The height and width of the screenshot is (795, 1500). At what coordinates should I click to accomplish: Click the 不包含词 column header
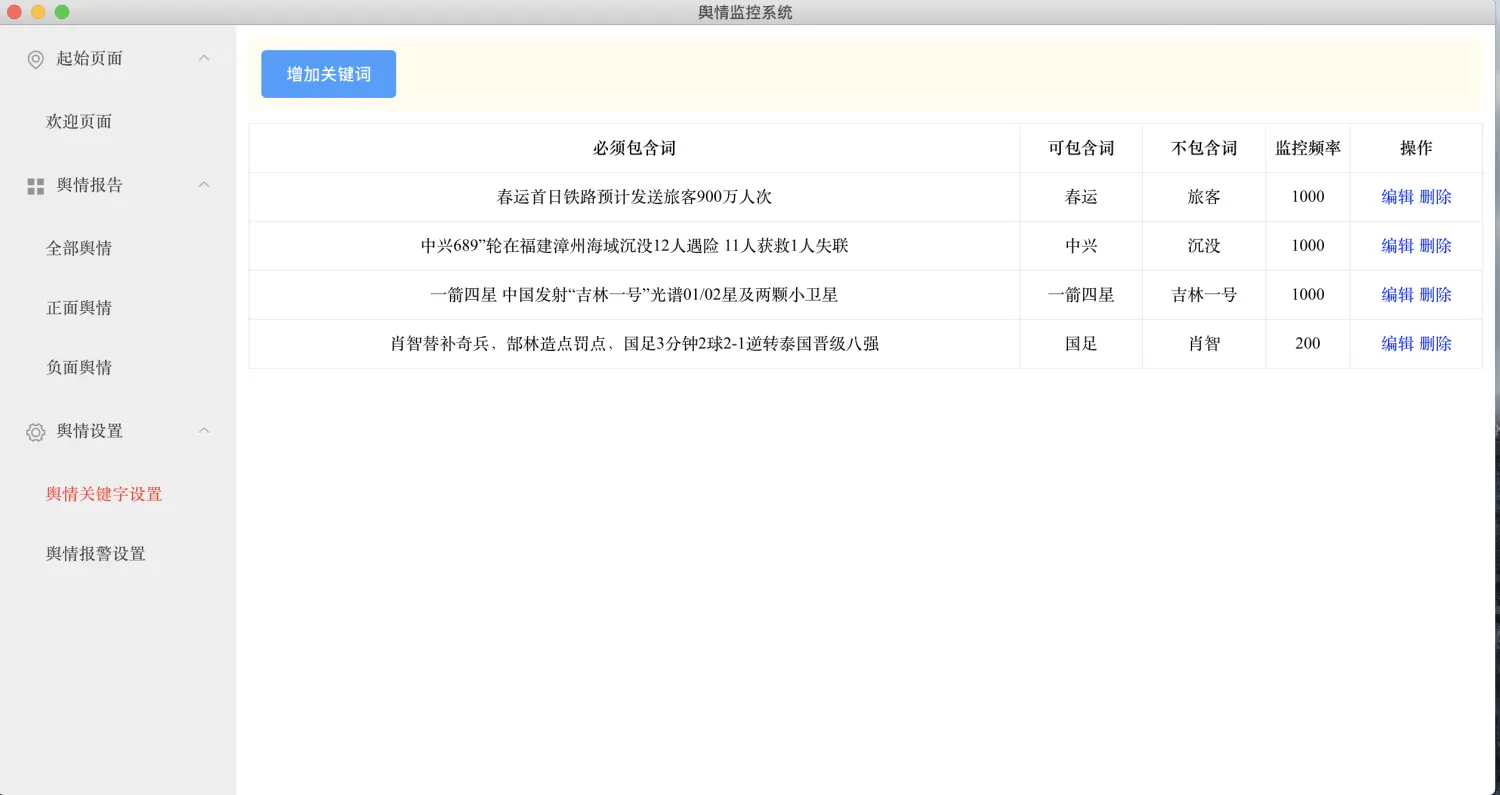[x=1204, y=148]
